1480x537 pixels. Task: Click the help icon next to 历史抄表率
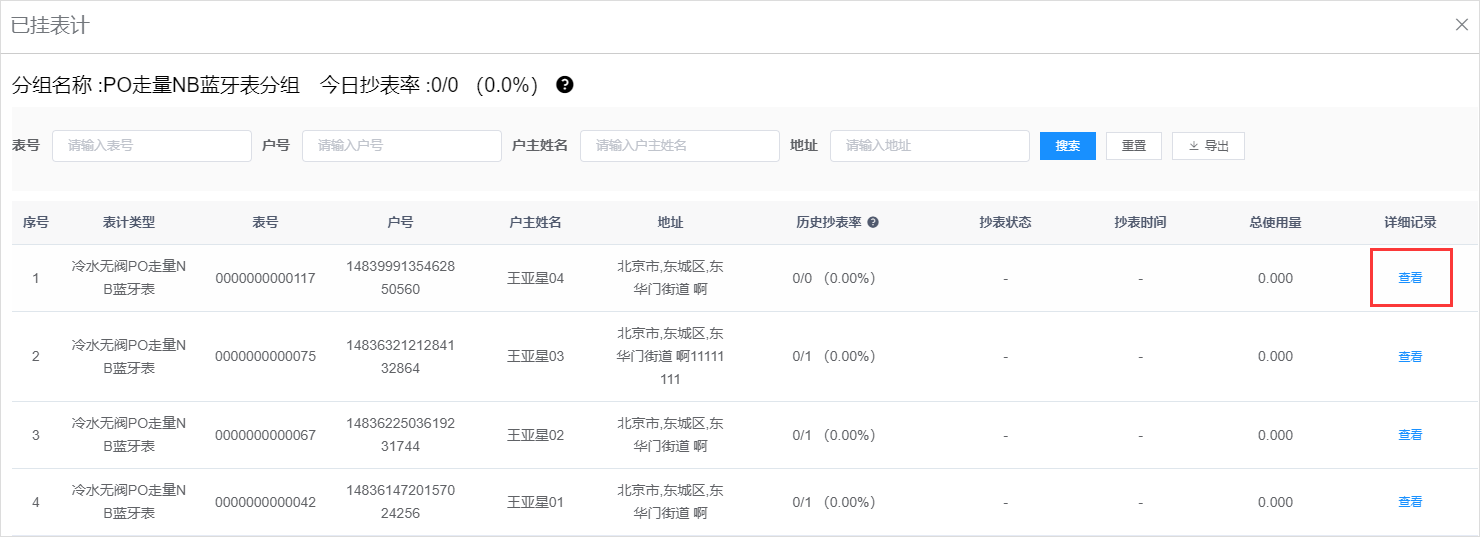(x=873, y=223)
